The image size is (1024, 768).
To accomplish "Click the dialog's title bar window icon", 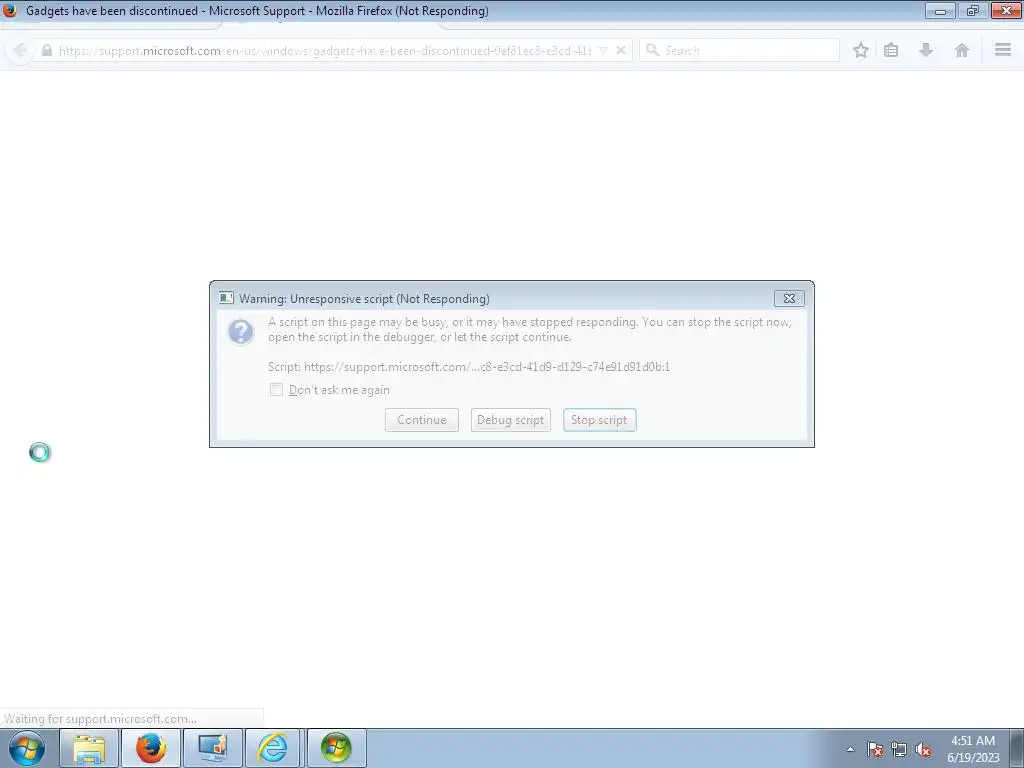I will (x=226, y=298).
